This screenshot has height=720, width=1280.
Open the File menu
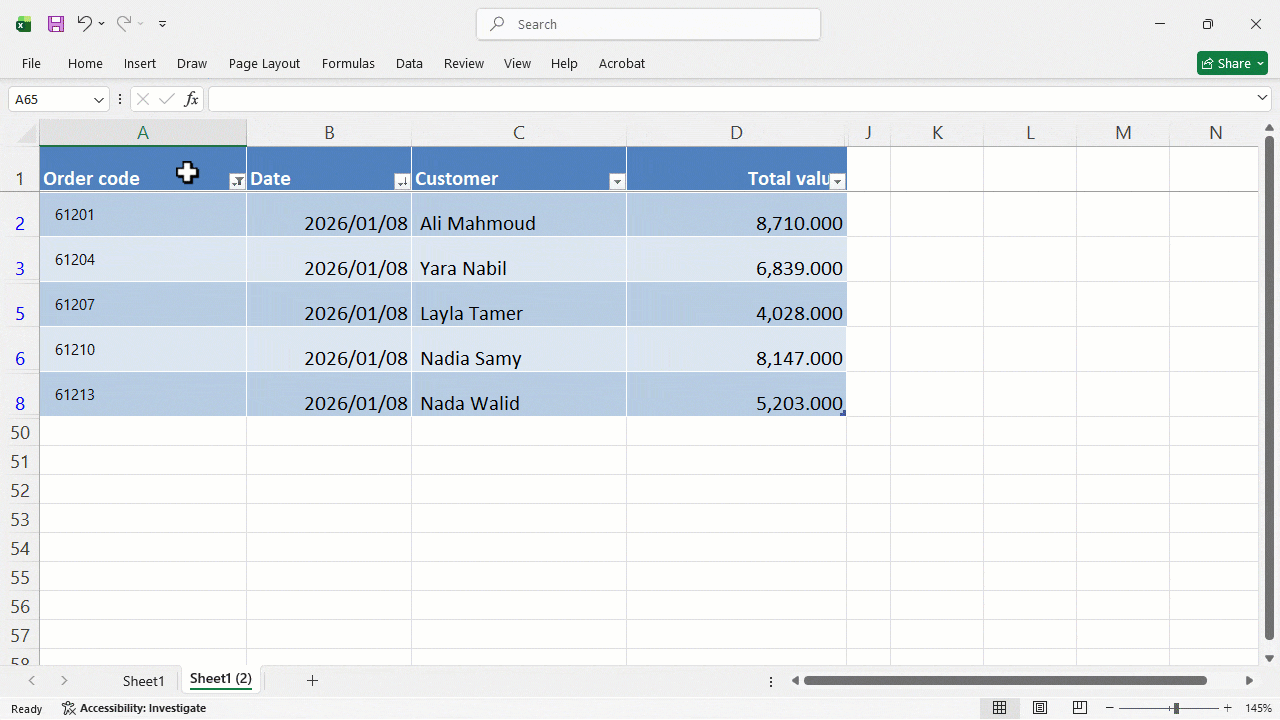tap(31, 63)
